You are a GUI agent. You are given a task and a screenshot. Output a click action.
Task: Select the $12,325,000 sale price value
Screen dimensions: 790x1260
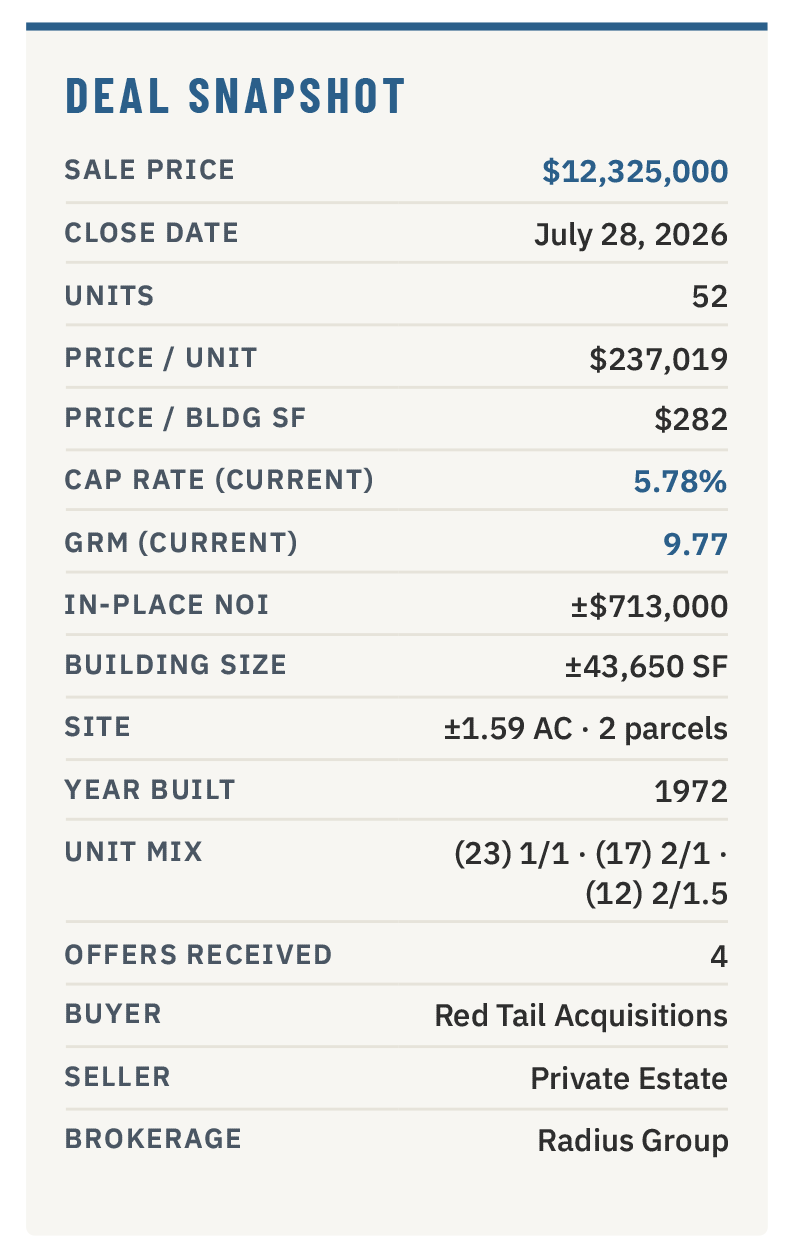tap(635, 171)
